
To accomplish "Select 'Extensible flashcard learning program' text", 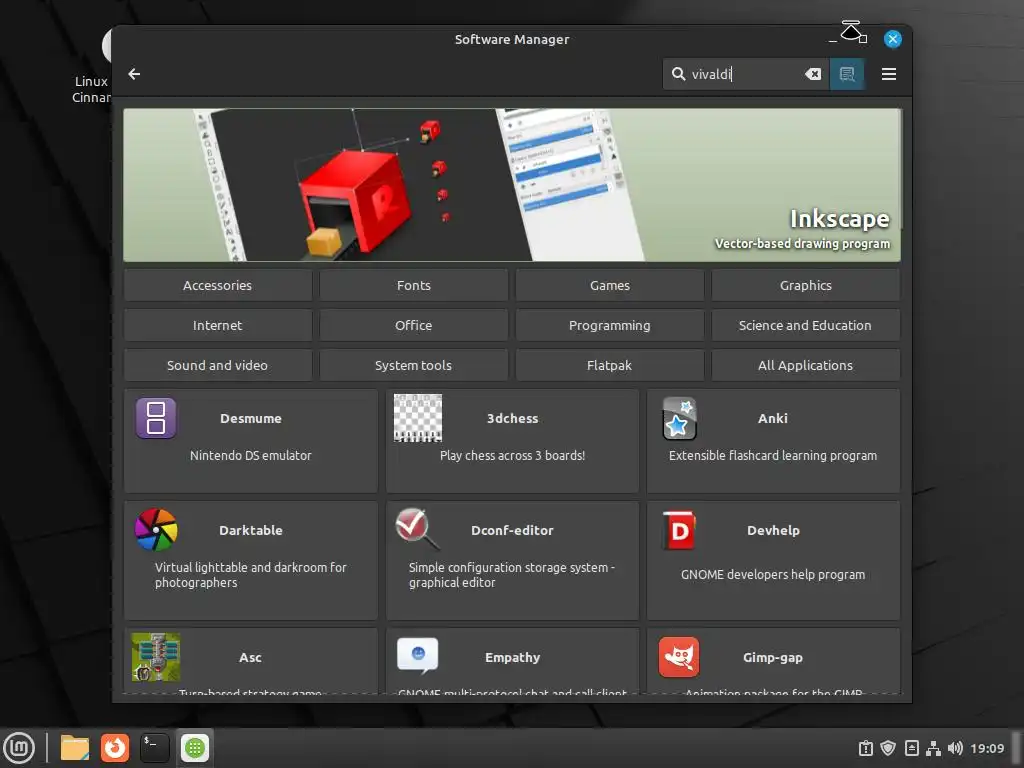I will [773, 455].
